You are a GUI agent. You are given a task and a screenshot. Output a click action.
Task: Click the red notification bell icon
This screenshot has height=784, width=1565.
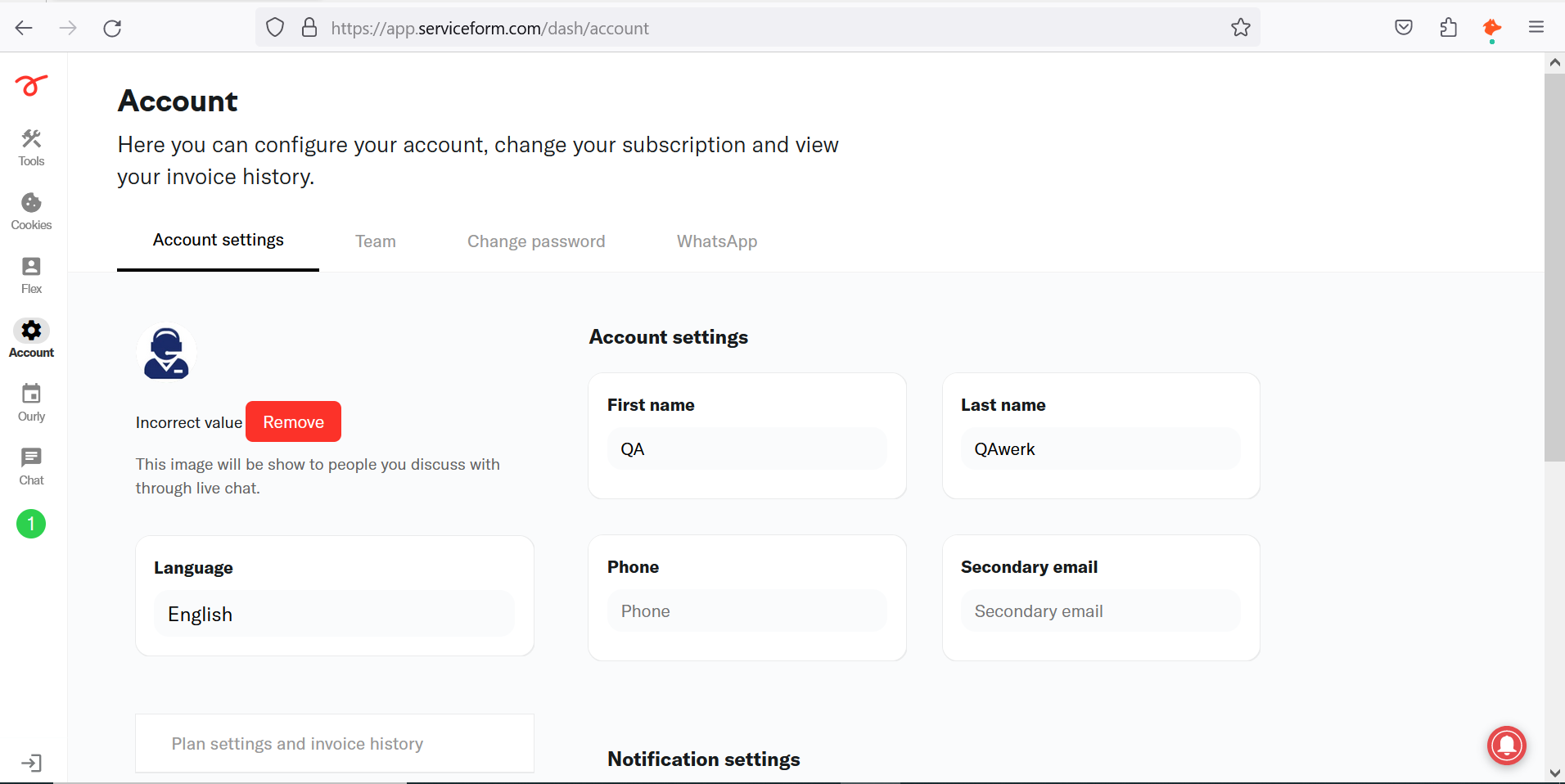click(x=1507, y=746)
